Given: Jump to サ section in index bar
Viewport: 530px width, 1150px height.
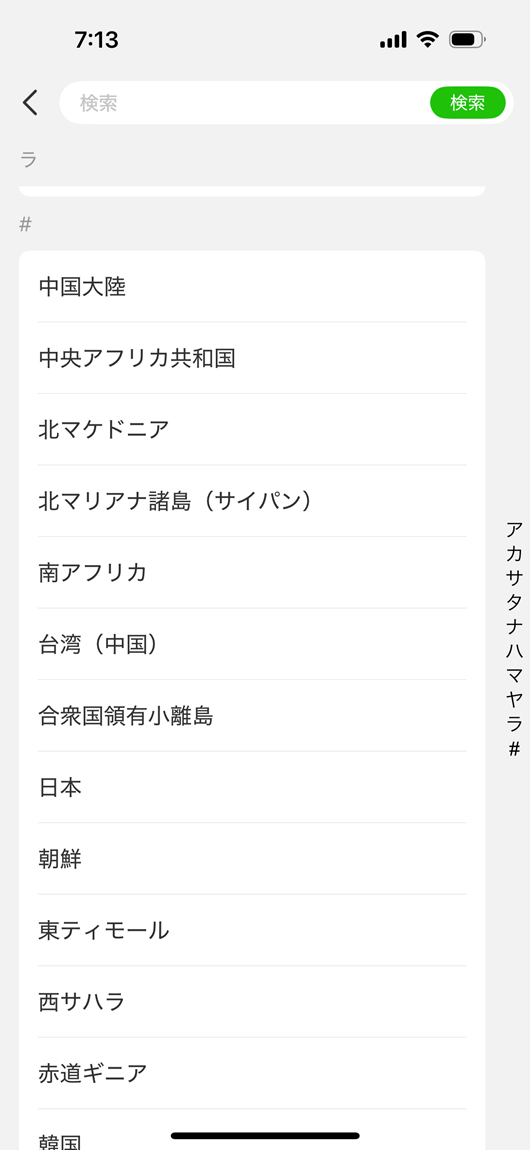Looking at the screenshot, I should tap(515, 578).
